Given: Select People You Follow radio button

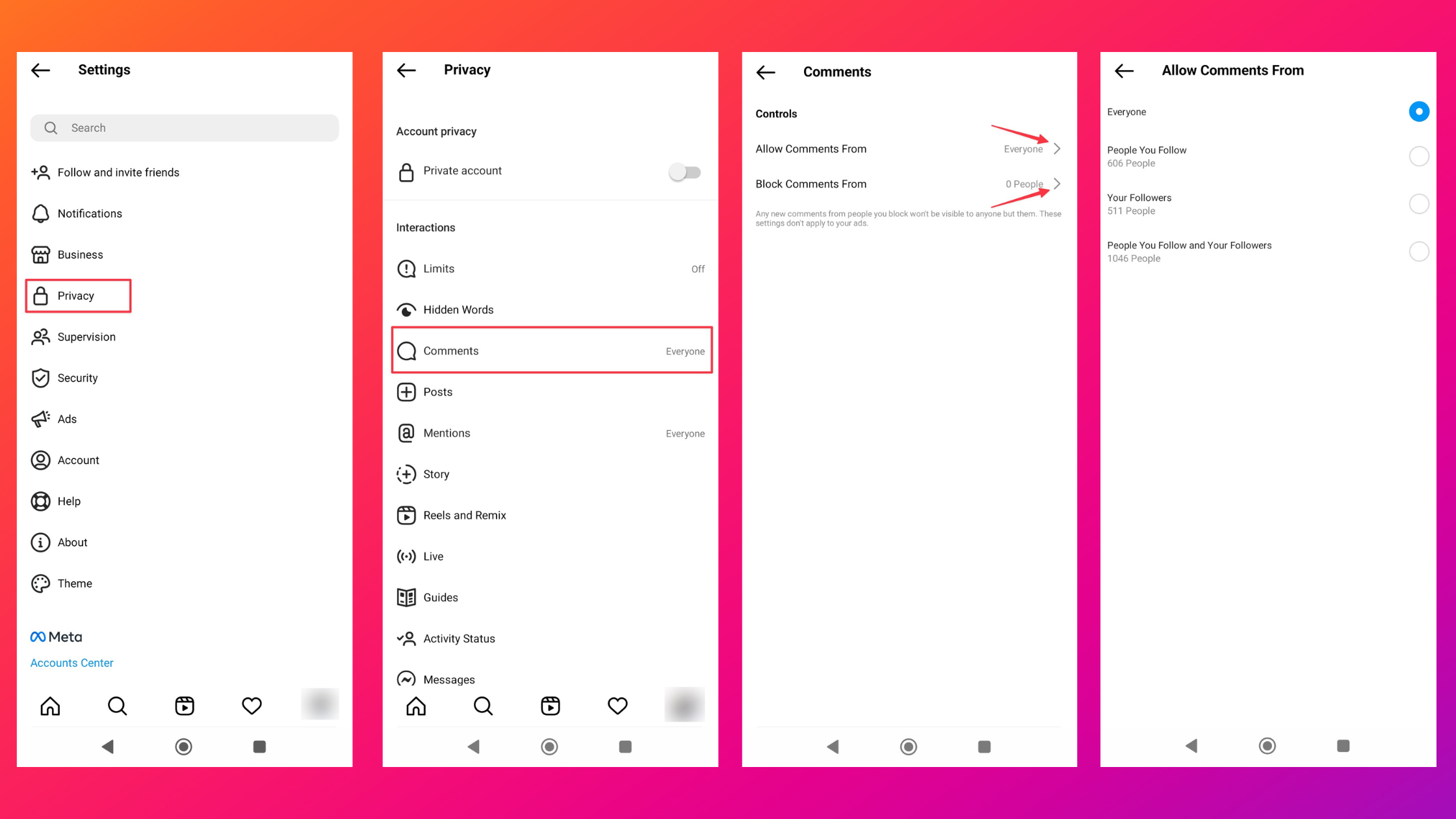Looking at the screenshot, I should (1420, 156).
